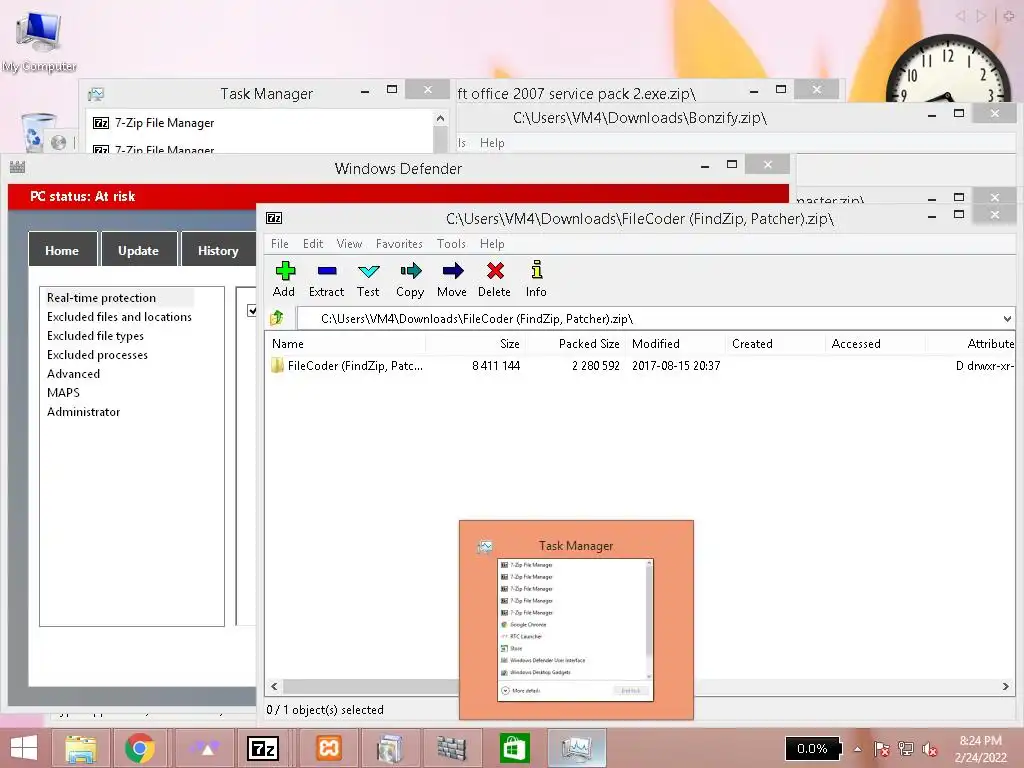Screen dimensions: 1024x768
Task: Sort by Accessed column header
Action: pyautogui.click(x=875, y=344)
